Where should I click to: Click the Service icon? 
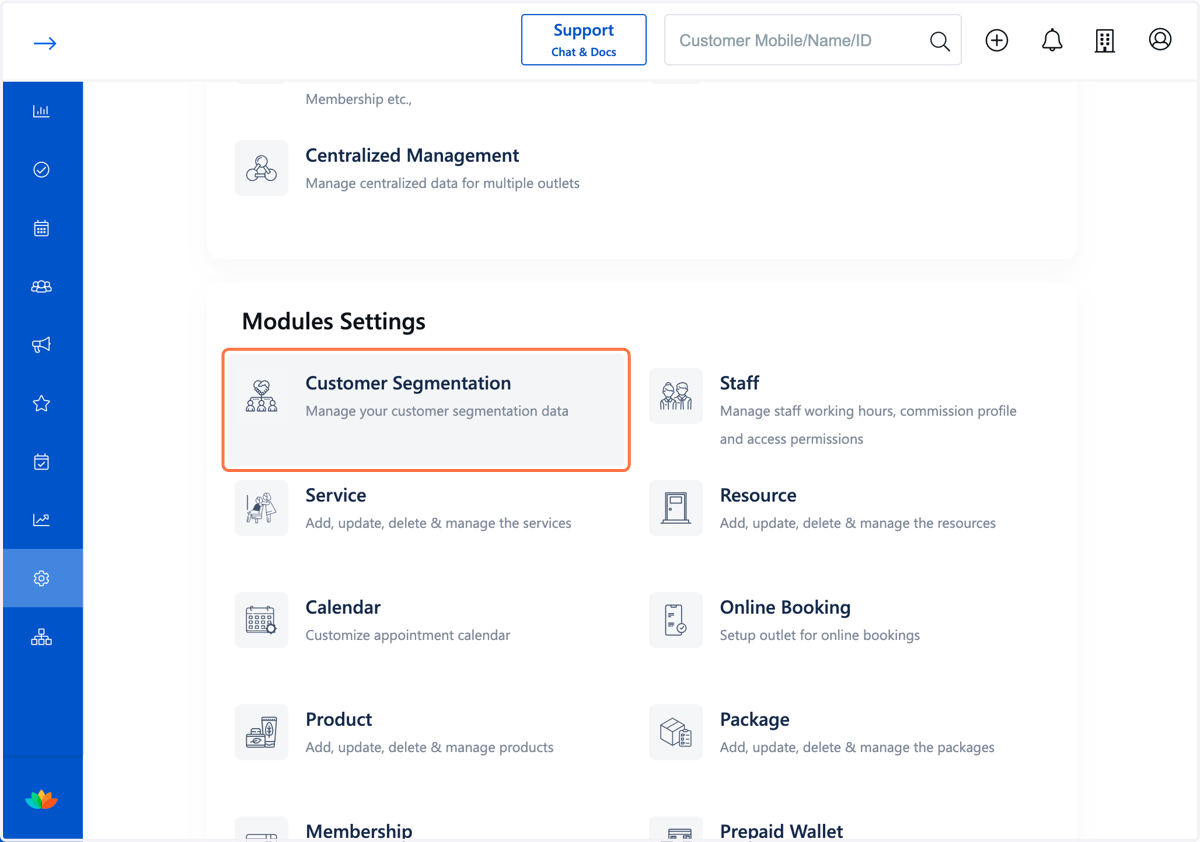(x=261, y=508)
